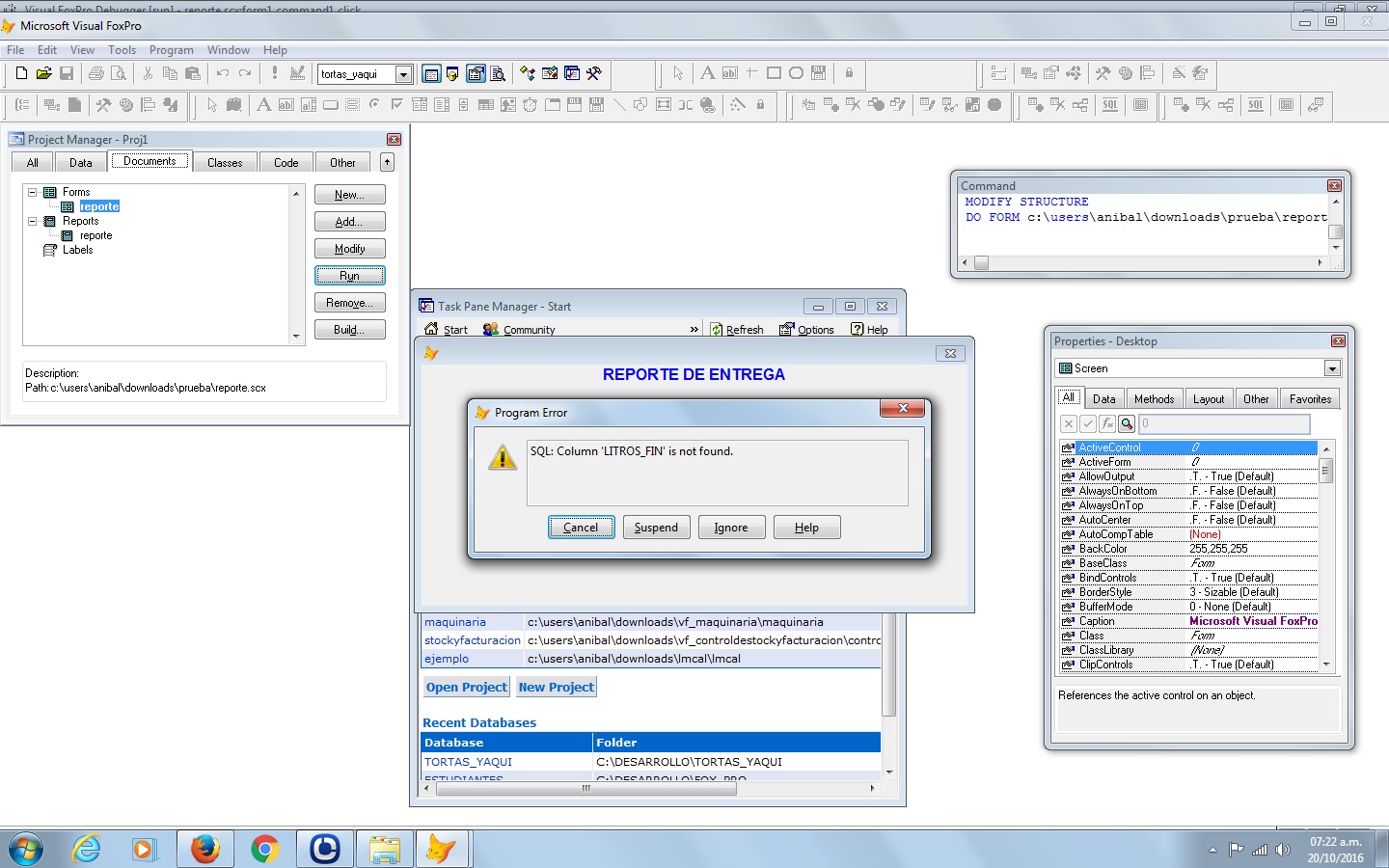1389x868 pixels.
Task: Click the Open folder toolbar icon
Action: [x=43, y=73]
